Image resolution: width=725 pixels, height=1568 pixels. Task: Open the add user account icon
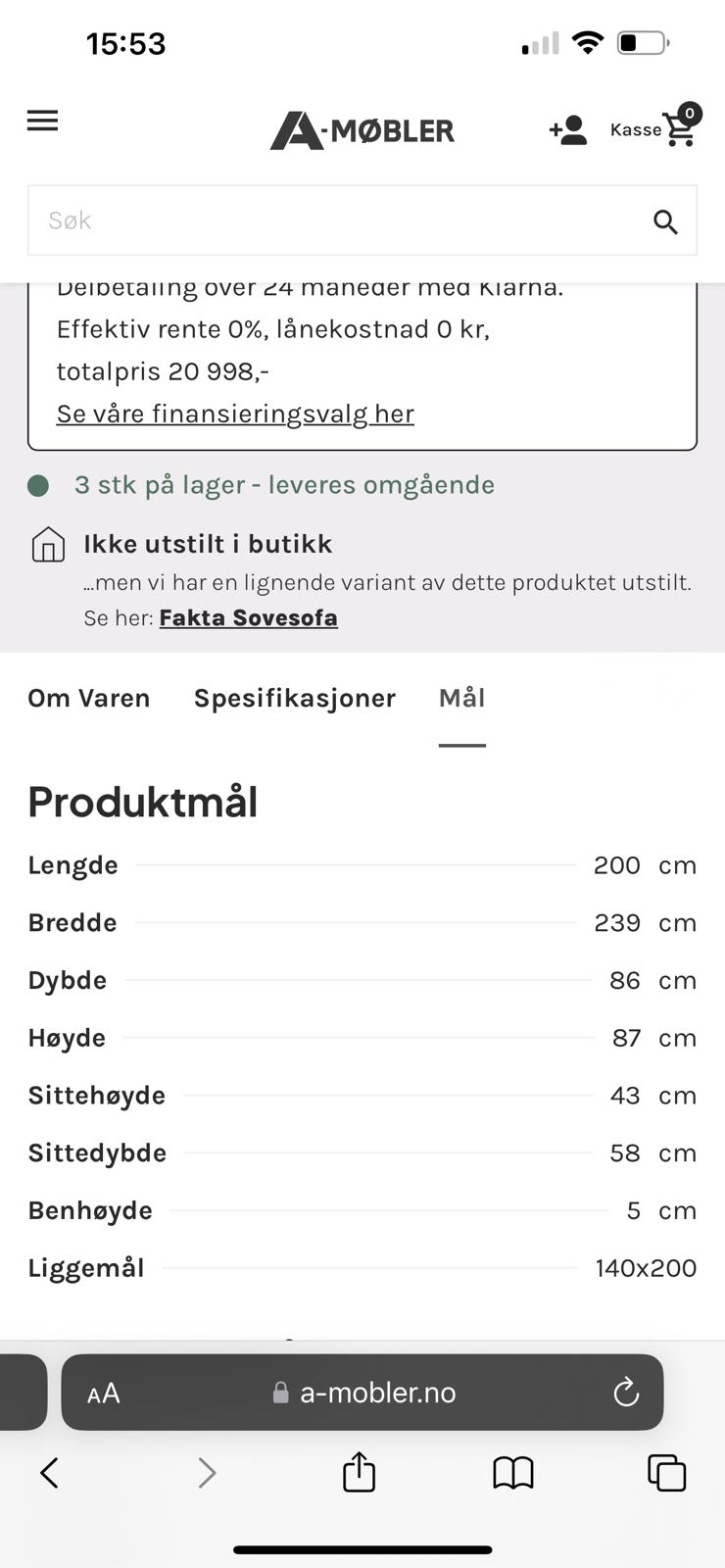[x=567, y=130]
